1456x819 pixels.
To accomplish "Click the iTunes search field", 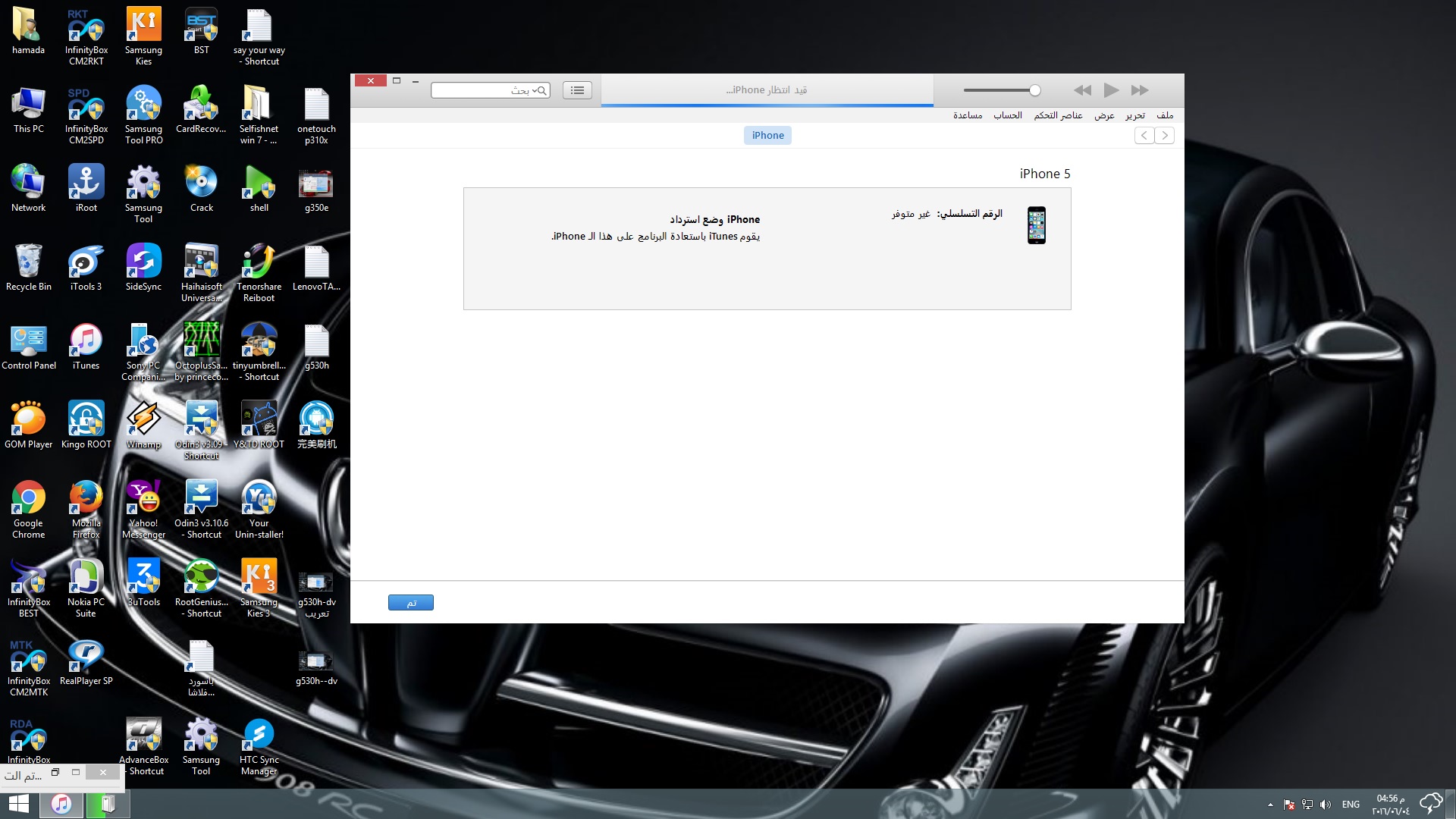I will [x=490, y=90].
